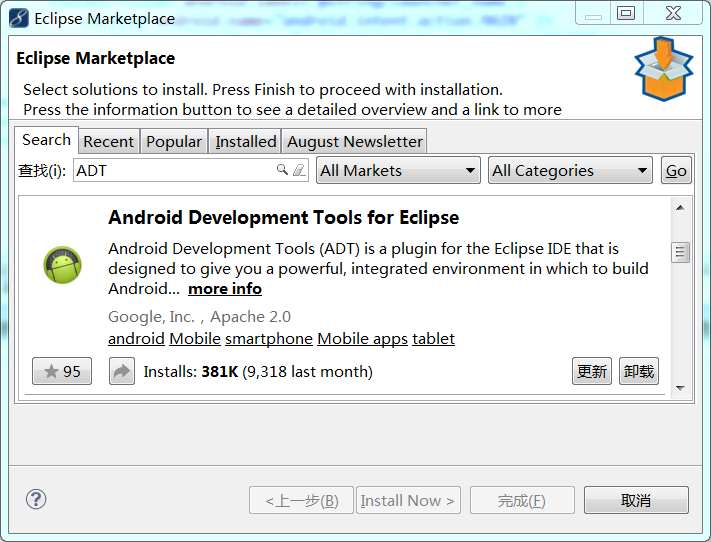This screenshot has height=542, width=711.
Task: Click the Android Development Tools for Eclipse title
Action: pyautogui.click(x=283, y=218)
